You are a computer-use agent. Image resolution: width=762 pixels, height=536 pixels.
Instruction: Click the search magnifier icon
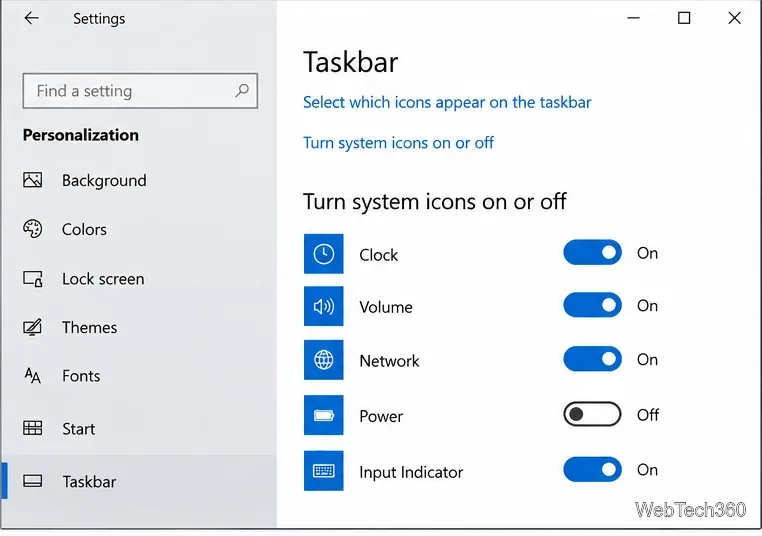pyautogui.click(x=242, y=90)
